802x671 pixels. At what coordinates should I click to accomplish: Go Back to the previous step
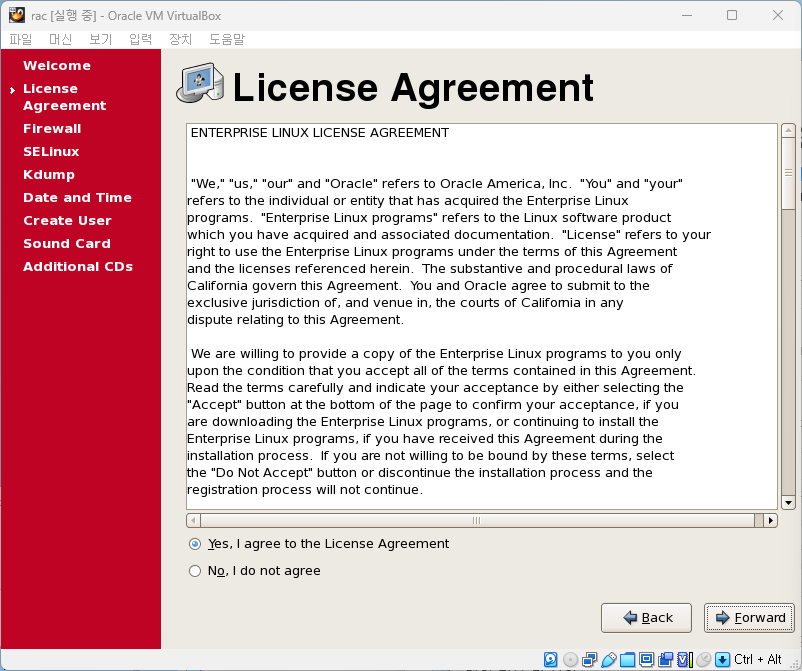pyautogui.click(x=647, y=618)
